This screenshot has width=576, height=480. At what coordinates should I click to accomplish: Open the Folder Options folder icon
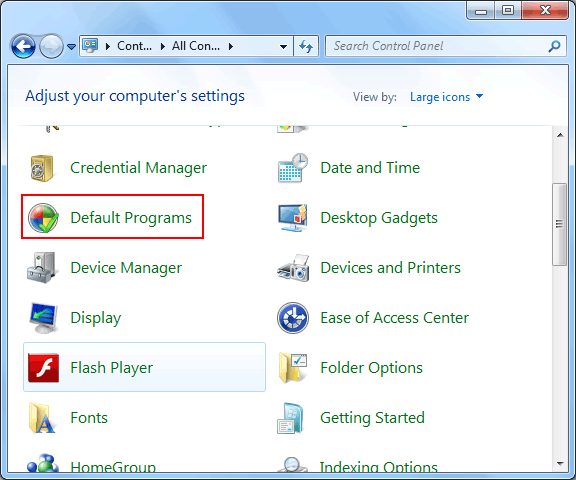293,368
